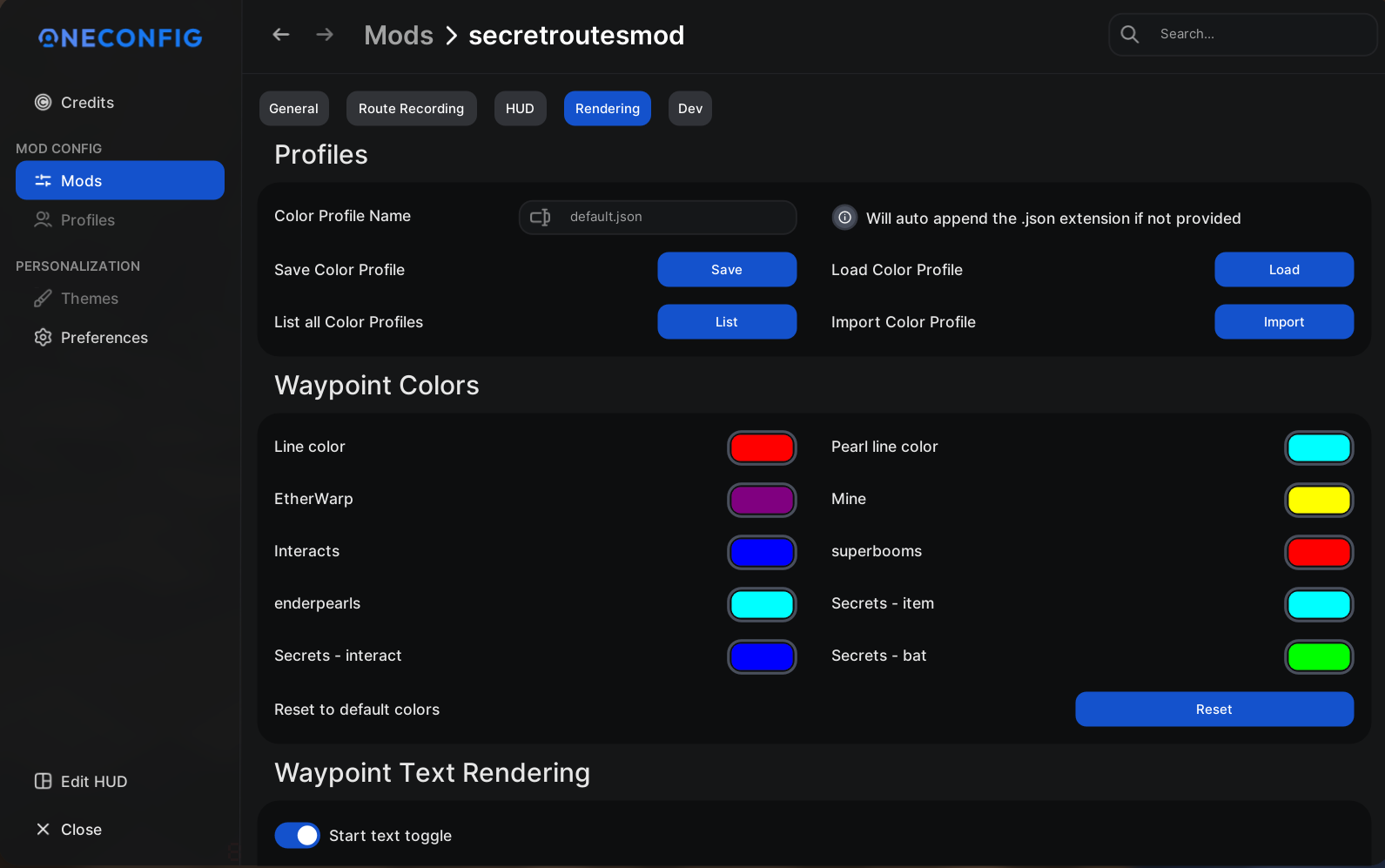This screenshot has width=1385, height=868.
Task: Click the 'Import Color Profile' label
Action: 904,322
